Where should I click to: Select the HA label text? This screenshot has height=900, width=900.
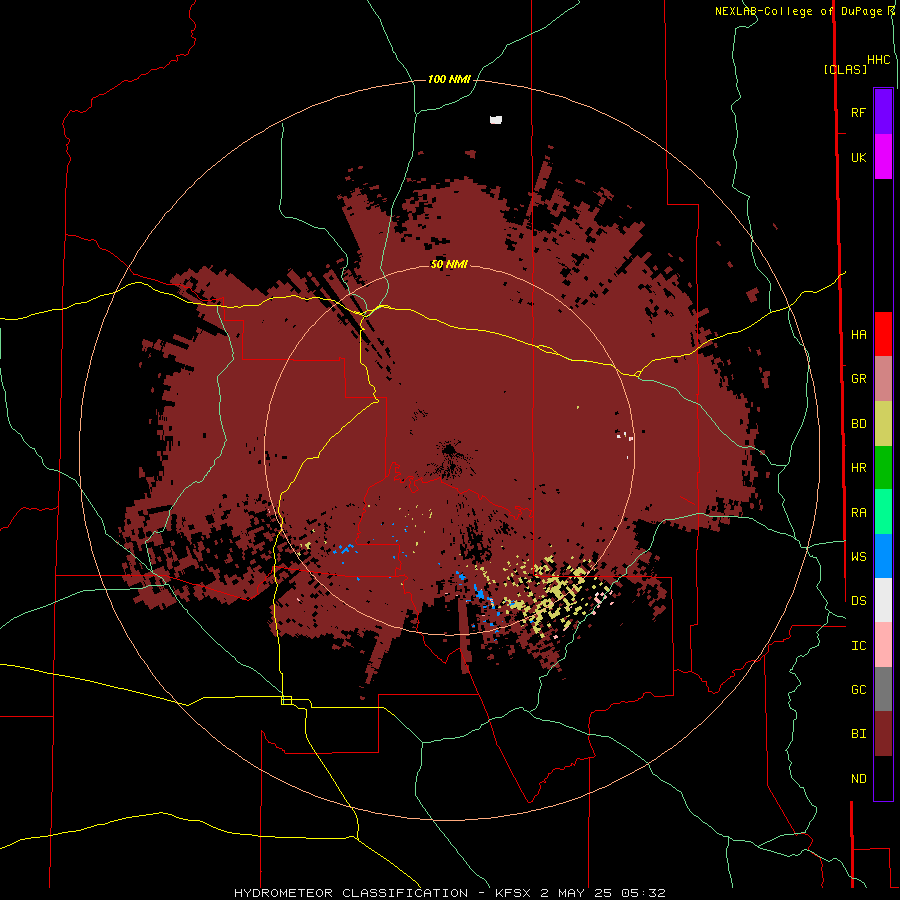[x=858, y=334]
